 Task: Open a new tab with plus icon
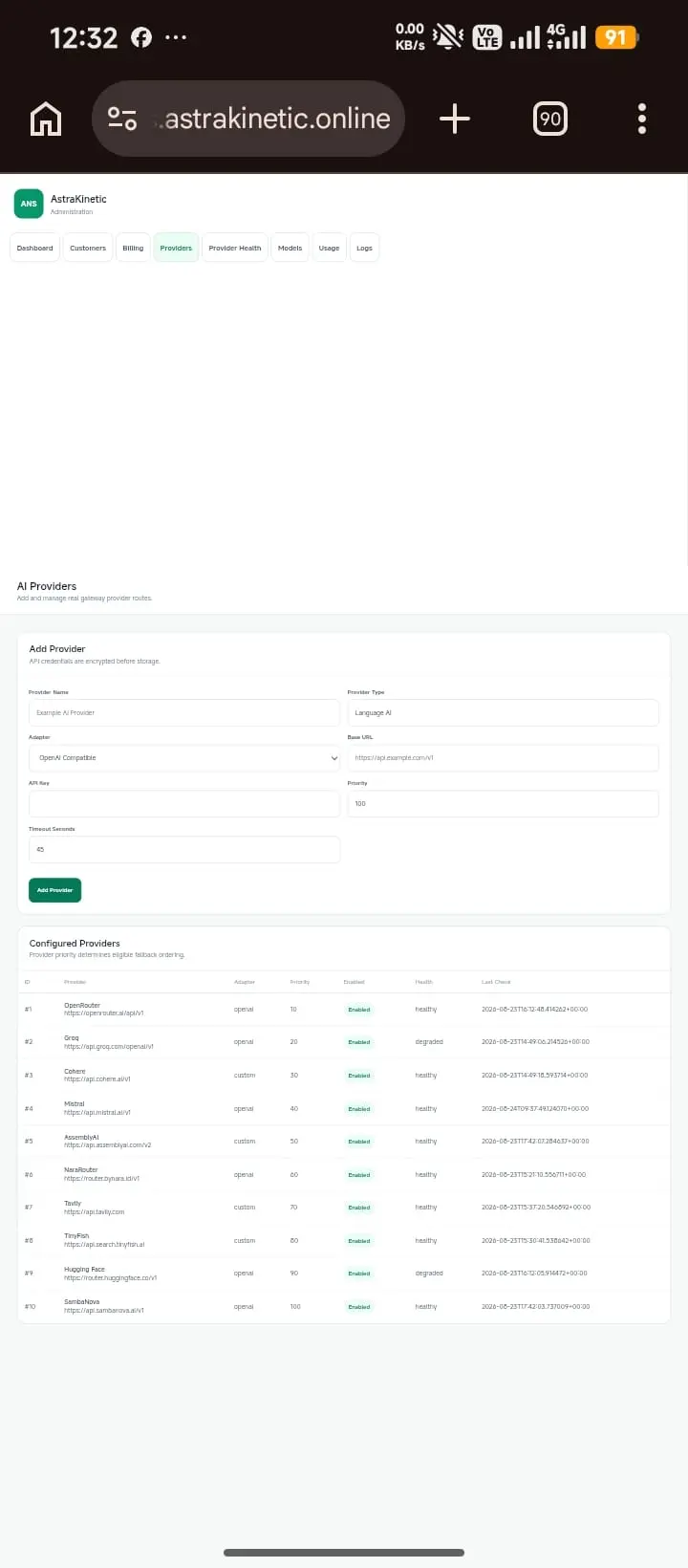455,119
